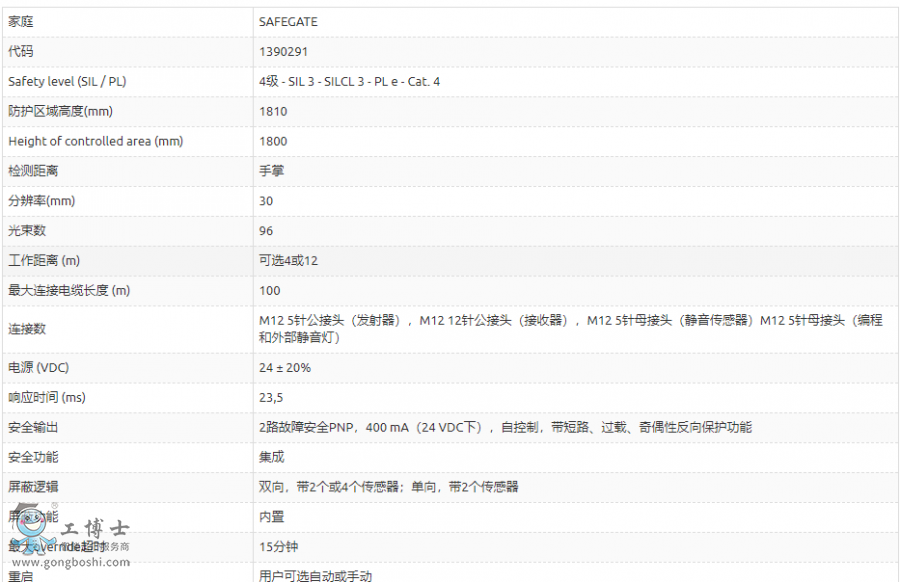
Task: Open the www.gongboshi.com watermark link
Action: (x=70, y=562)
